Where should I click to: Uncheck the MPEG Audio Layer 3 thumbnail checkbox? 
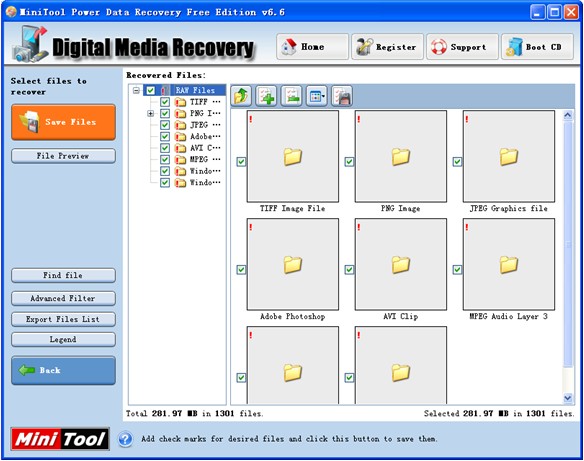click(457, 270)
